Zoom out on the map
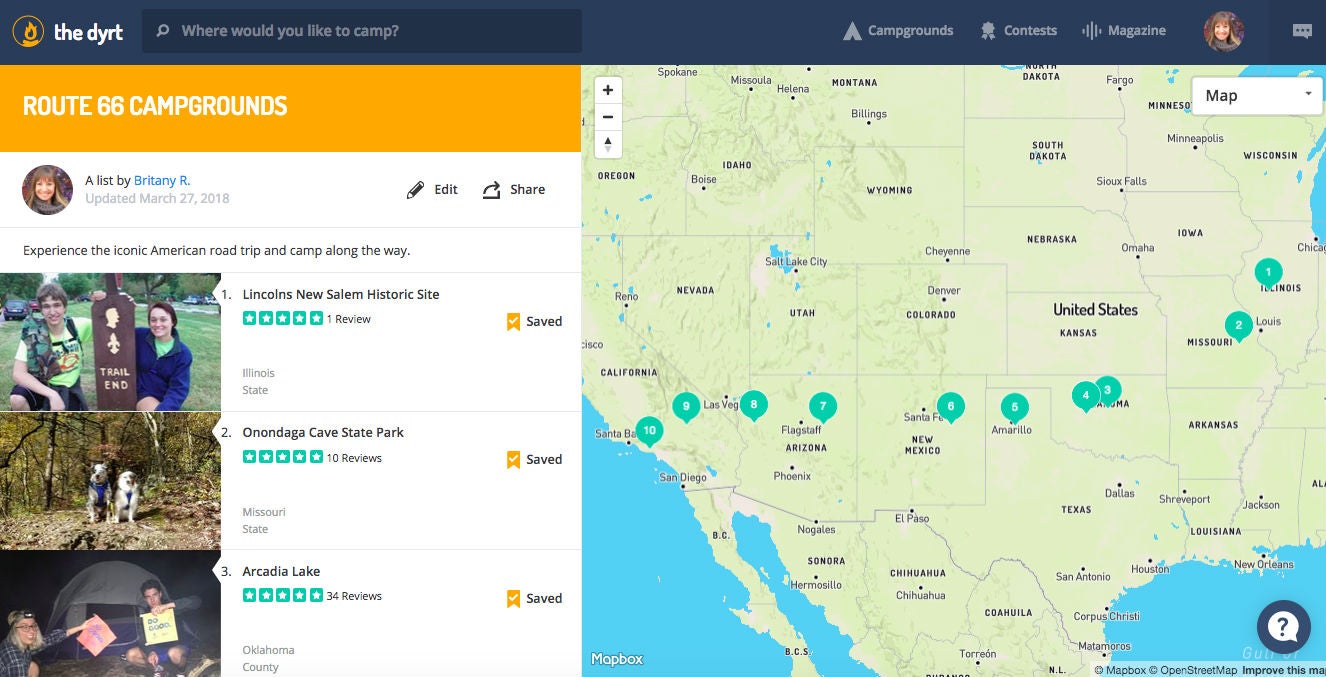Viewport: 1326px width, 677px height. click(x=608, y=117)
